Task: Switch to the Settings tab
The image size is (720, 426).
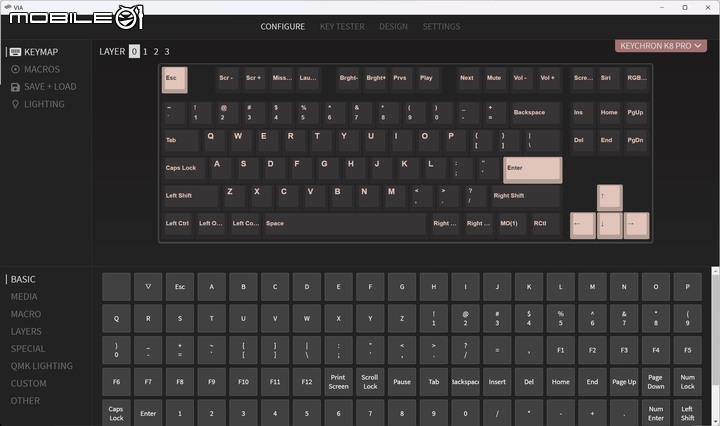Action: click(x=441, y=27)
